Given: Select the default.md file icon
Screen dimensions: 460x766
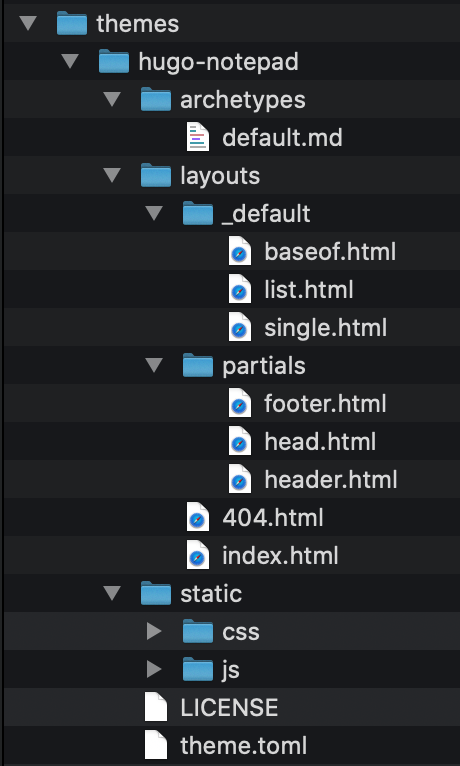Looking at the screenshot, I should pos(198,137).
